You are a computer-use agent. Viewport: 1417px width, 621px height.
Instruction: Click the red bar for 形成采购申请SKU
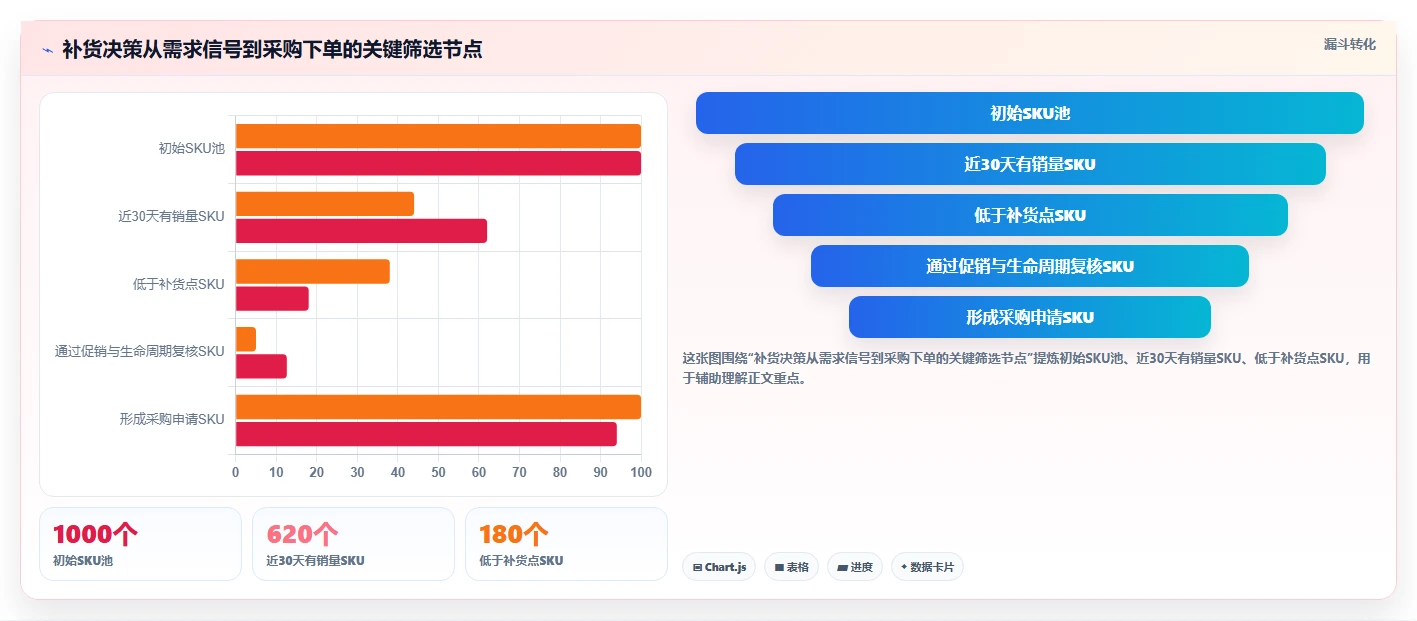(x=426, y=434)
